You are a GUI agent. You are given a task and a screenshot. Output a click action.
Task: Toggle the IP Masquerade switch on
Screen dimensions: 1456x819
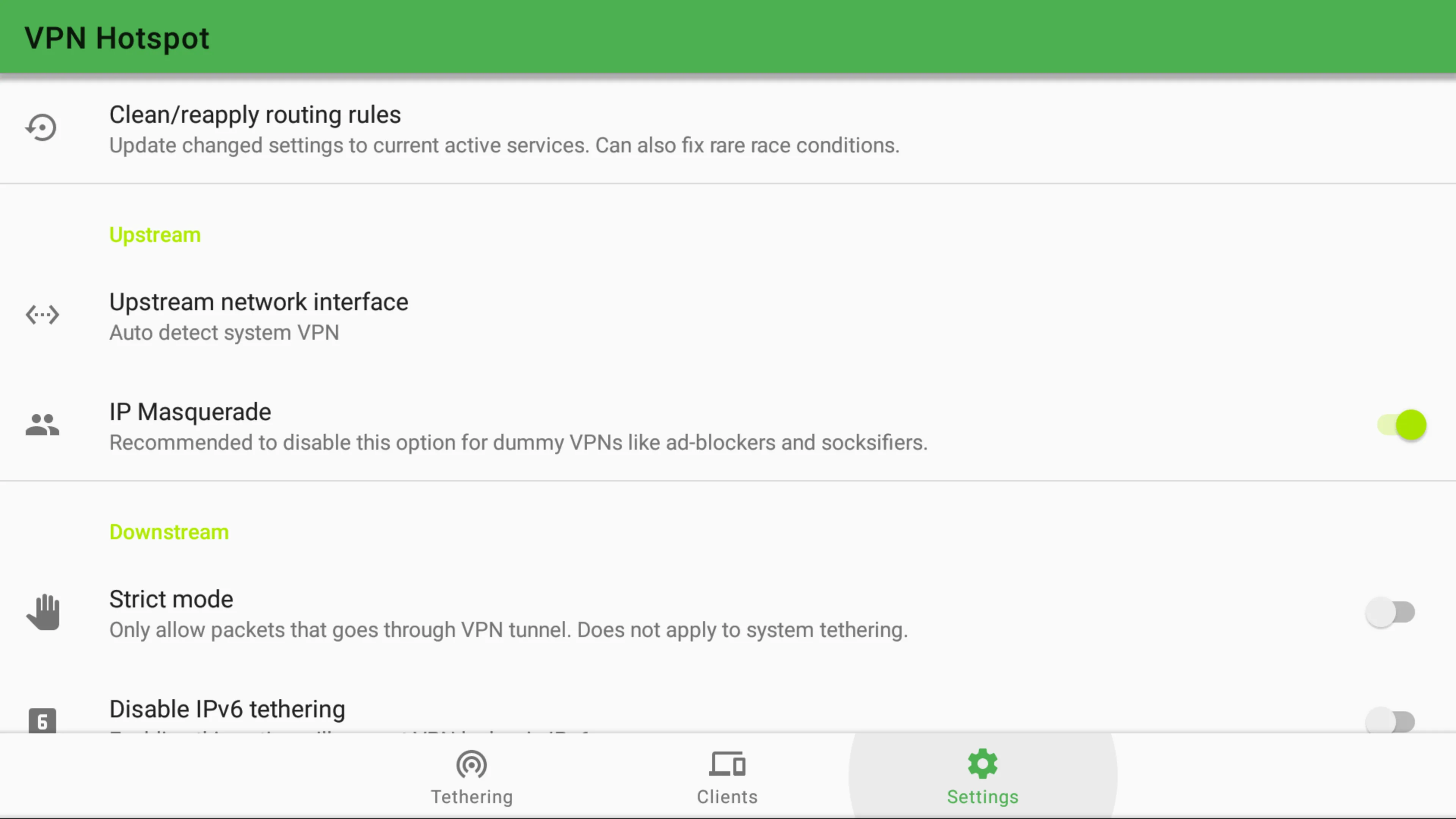coord(1400,425)
